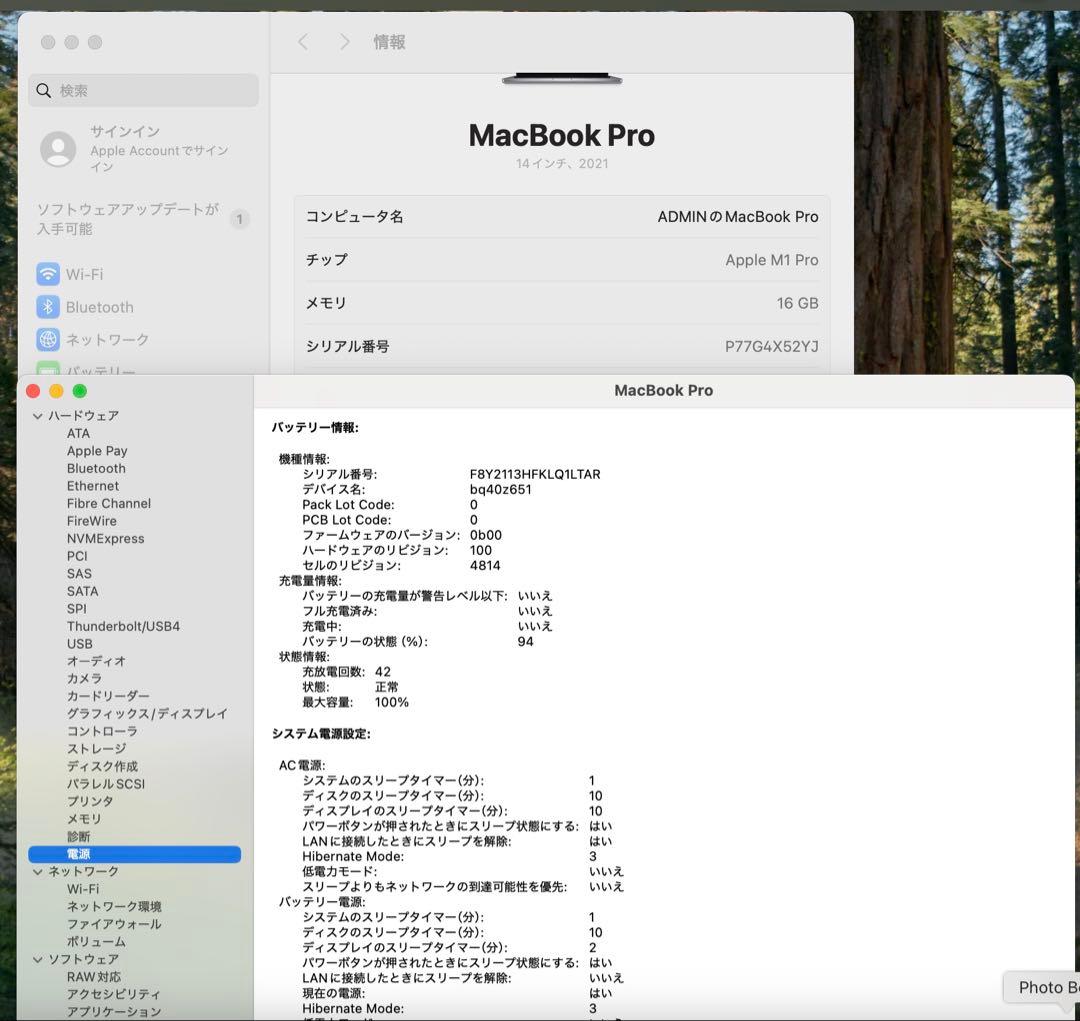Open the 診断 hardware entry
1080x1021 pixels.
tap(79, 836)
